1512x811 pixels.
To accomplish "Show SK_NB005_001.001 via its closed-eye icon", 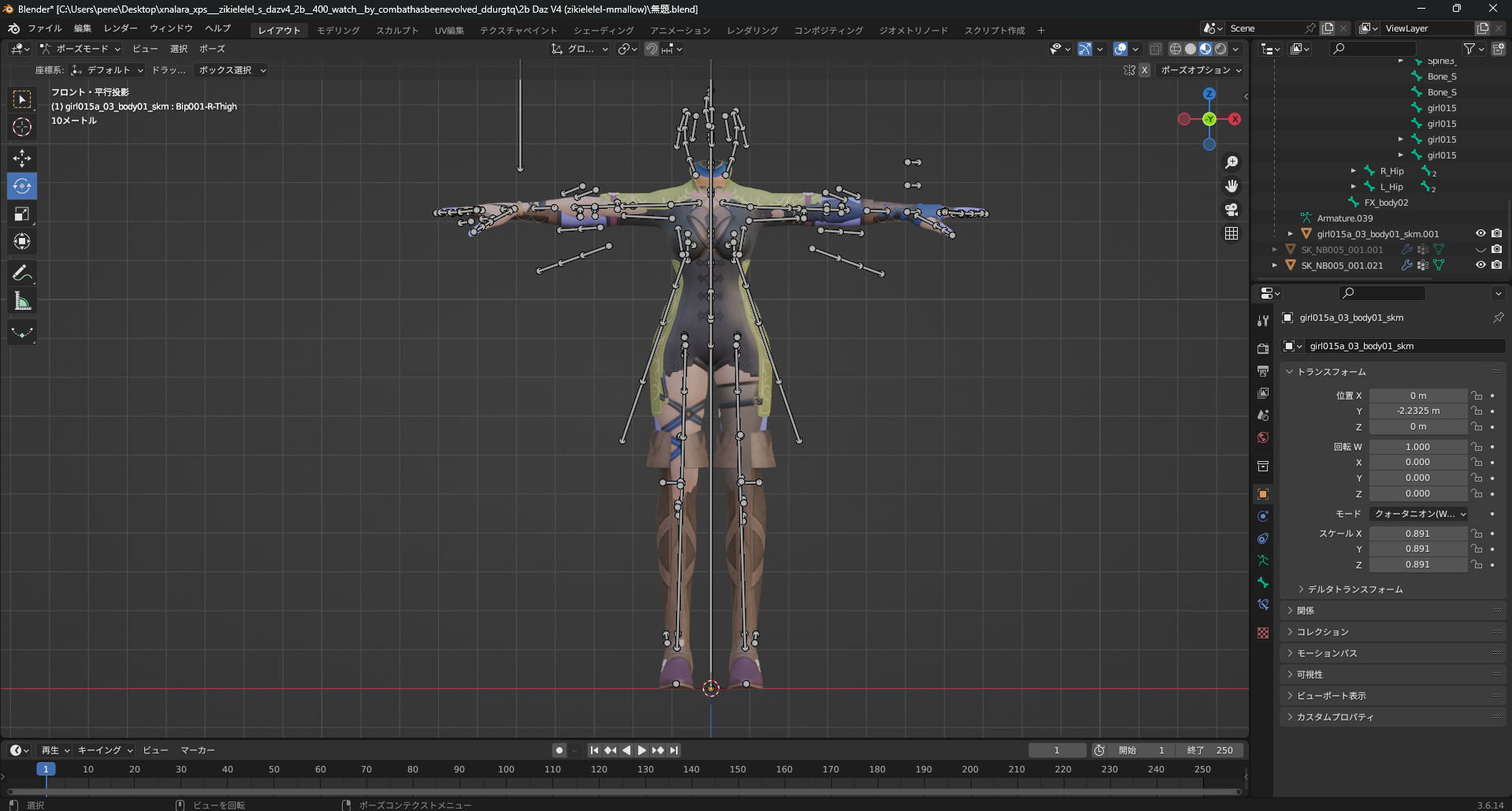I will 1480,250.
